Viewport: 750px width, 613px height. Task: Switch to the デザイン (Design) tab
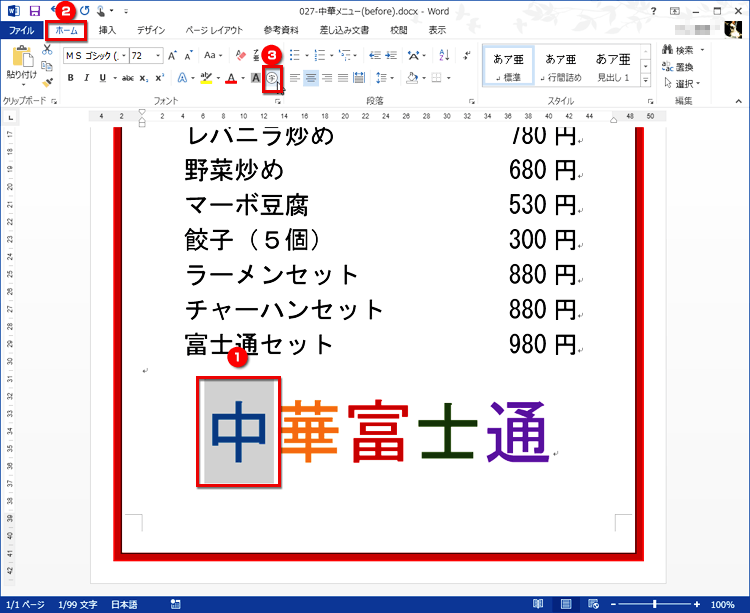click(151, 30)
